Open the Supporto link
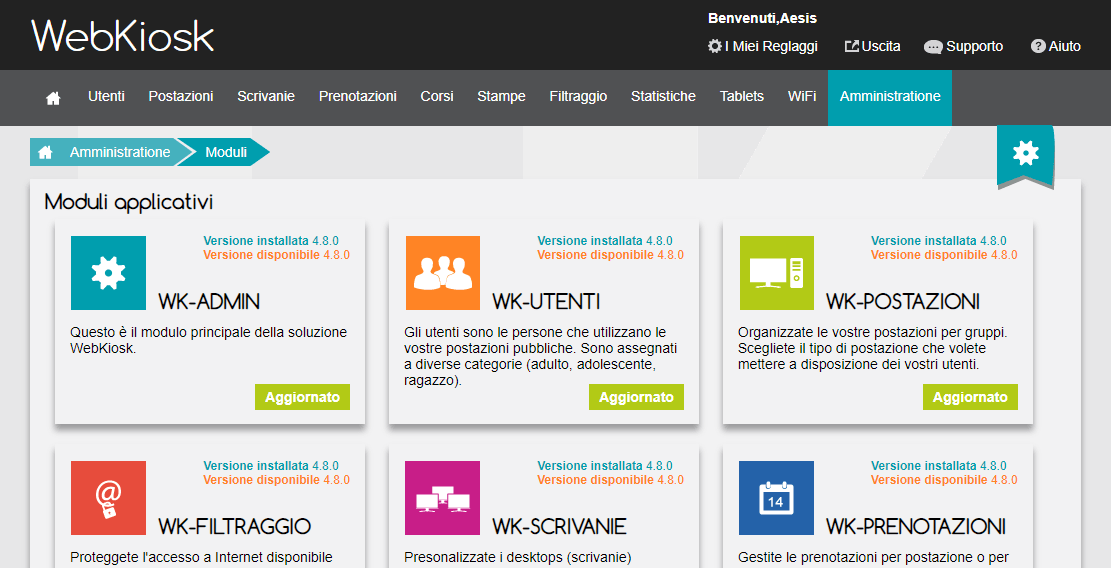The width and height of the screenshot is (1111, 568). [964, 46]
